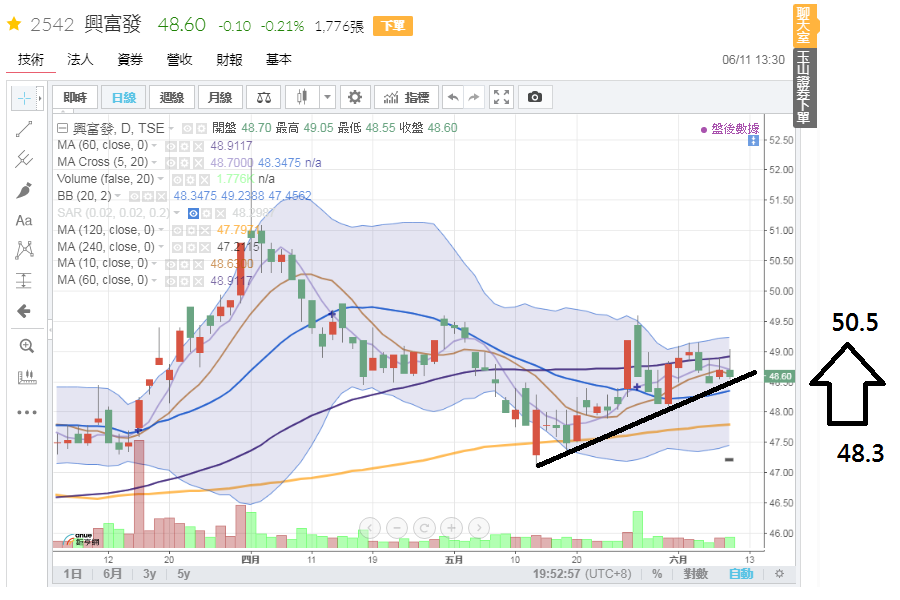The width and height of the screenshot is (900, 600).
Task: Take a chart snapshot with camera icon
Action: tap(534, 98)
